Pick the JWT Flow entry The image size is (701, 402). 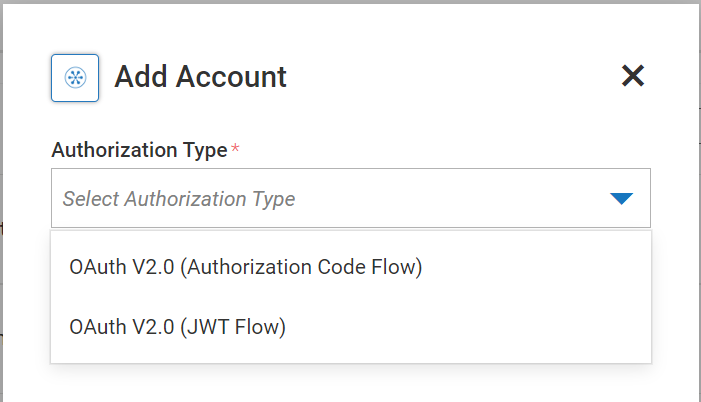pyautogui.click(x=178, y=326)
